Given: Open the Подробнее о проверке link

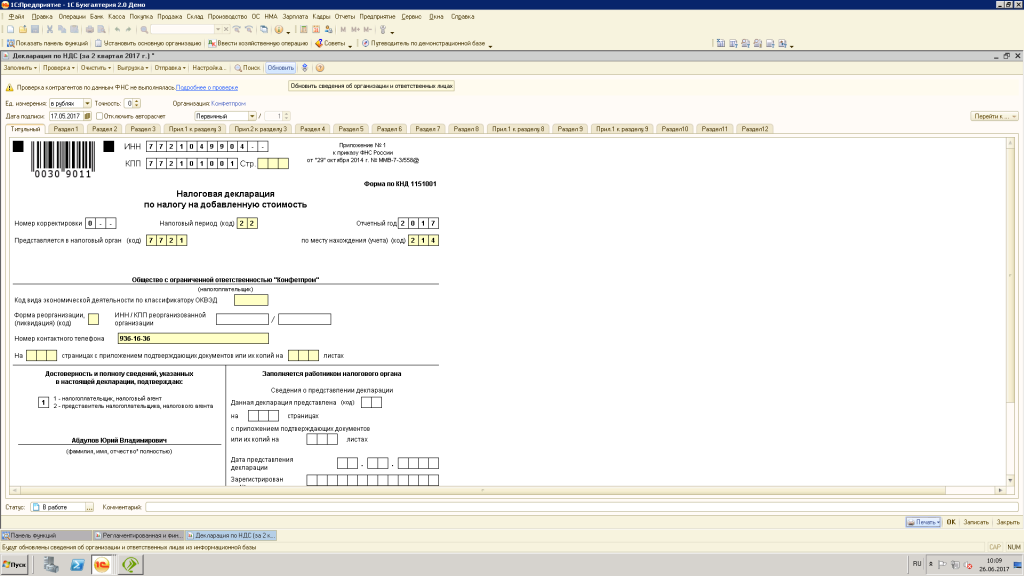Looking at the screenshot, I should coord(206,88).
